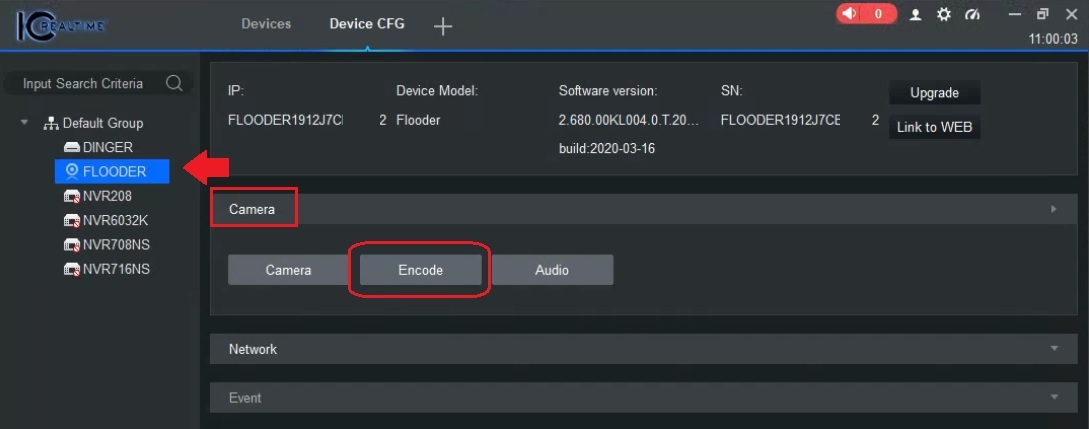Image resolution: width=1089 pixels, height=429 pixels.
Task: Click the Link to WEB button
Action: pyautogui.click(x=934, y=128)
